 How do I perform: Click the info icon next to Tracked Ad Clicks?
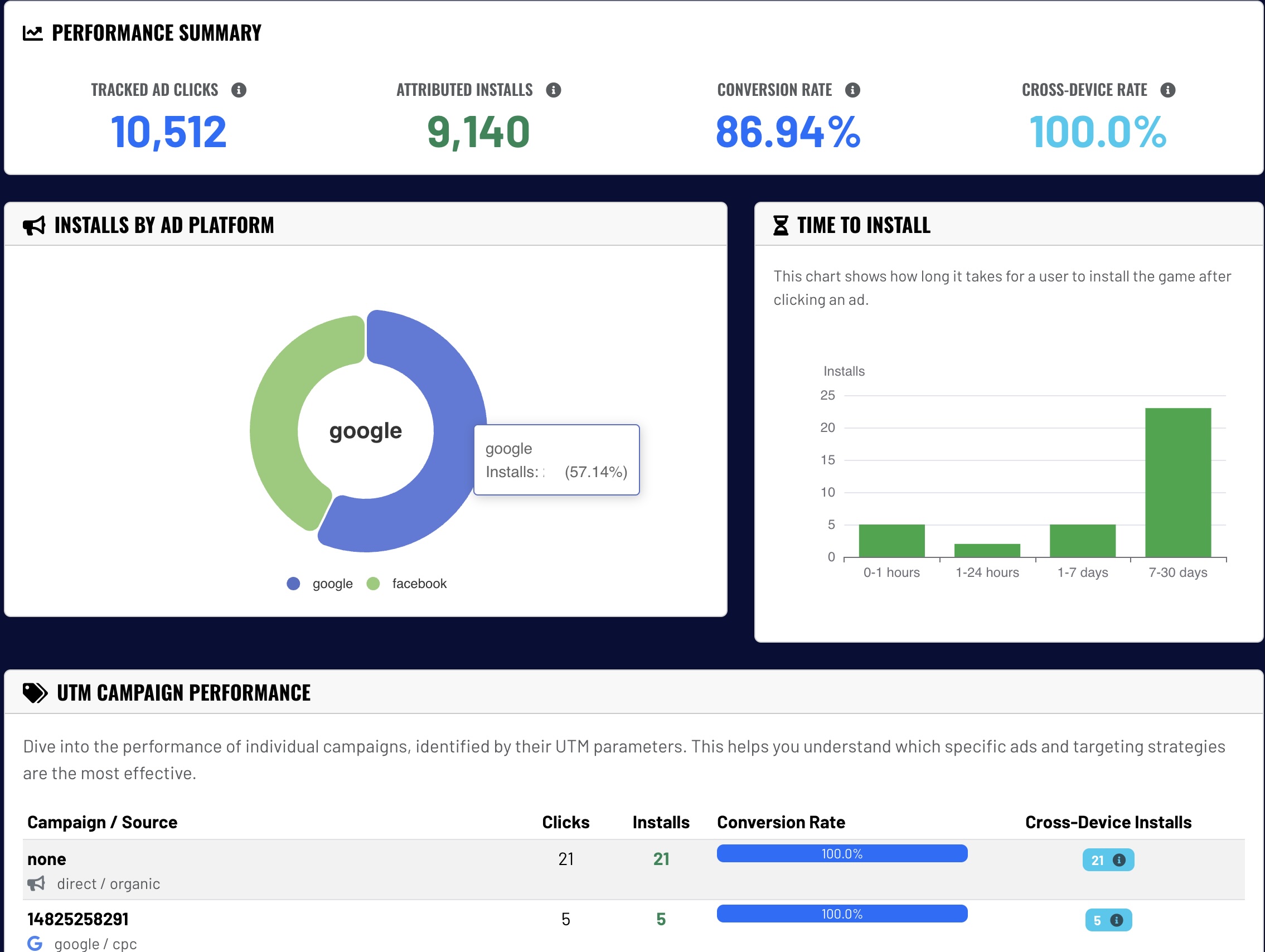click(x=240, y=89)
